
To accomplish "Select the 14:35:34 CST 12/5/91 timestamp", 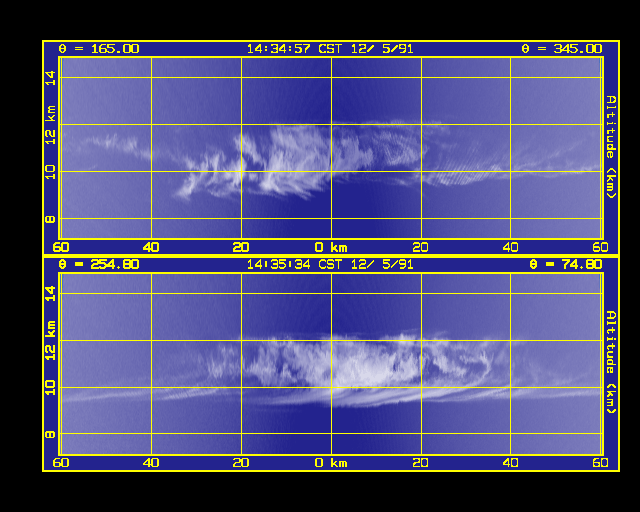I will point(330,264).
